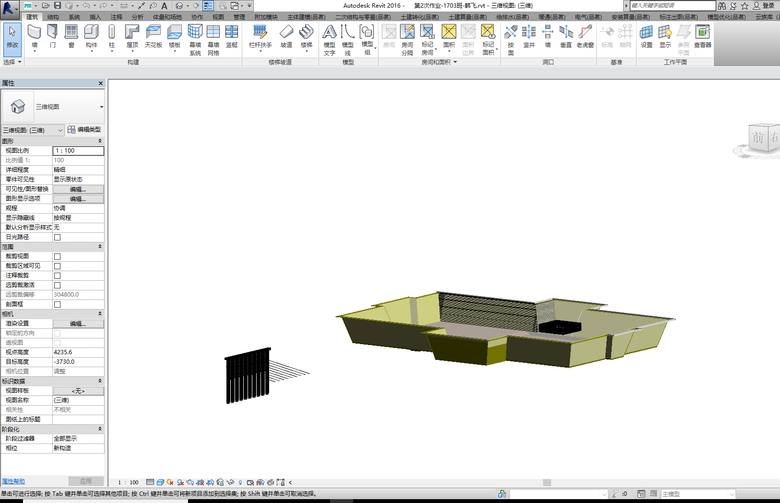Viewport: 780px width, 503px height.
Task: Click the 视图比例 1:100 input field
Action: (x=78, y=150)
